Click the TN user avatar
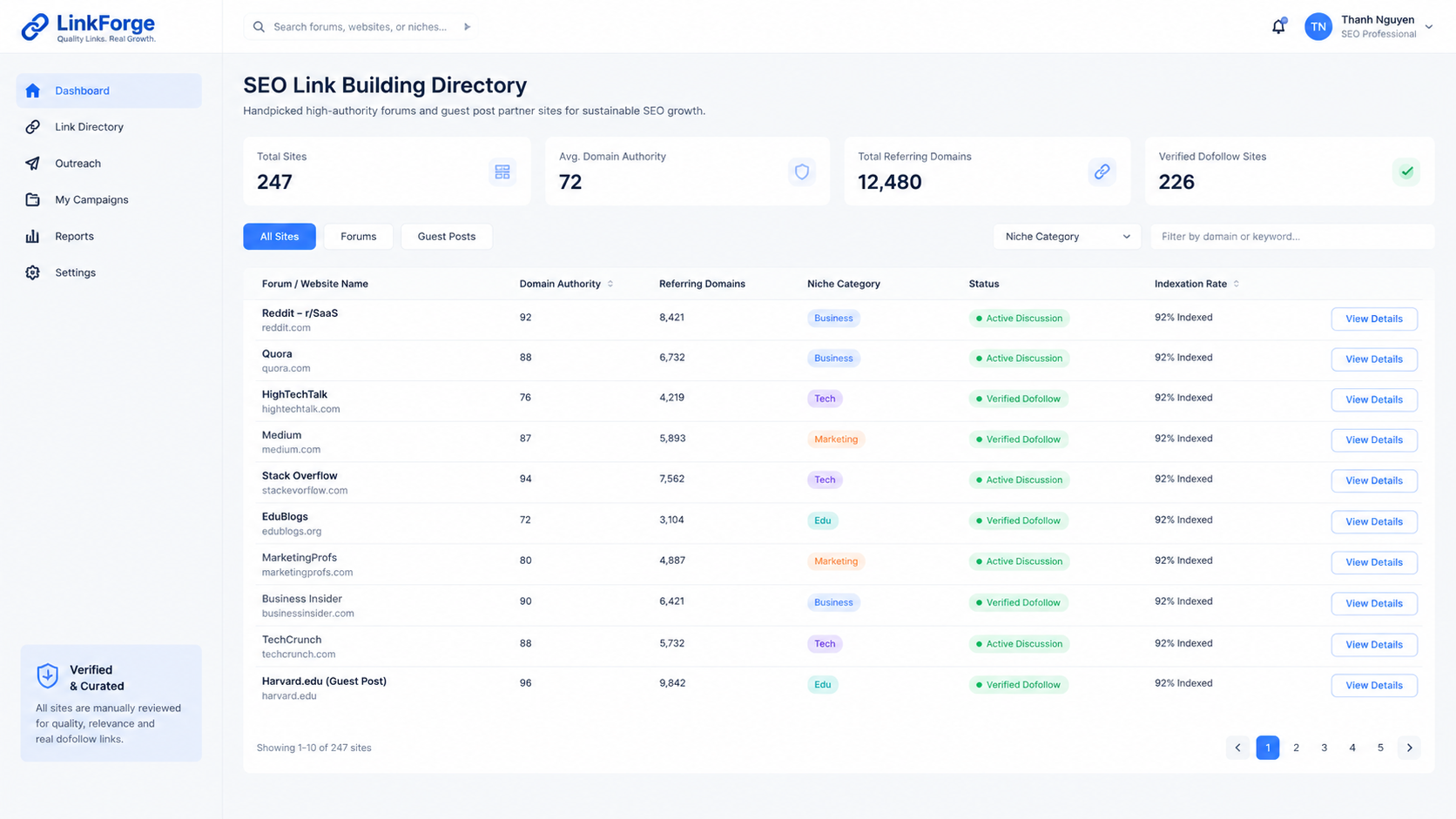The height and width of the screenshot is (819, 1456). (1318, 27)
